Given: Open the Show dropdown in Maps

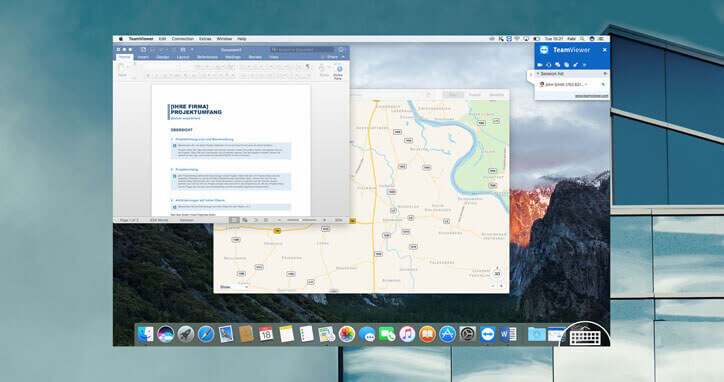Looking at the screenshot, I should tap(234, 287).
